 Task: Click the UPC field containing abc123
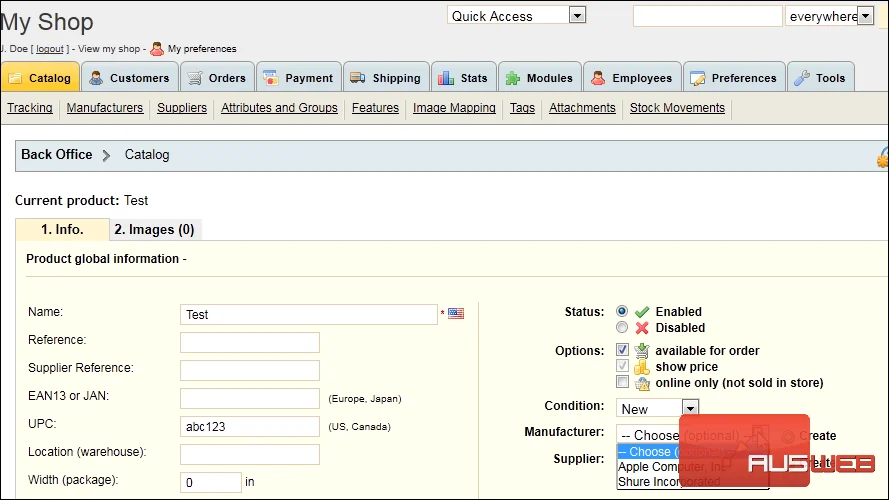(x=250, y=426)
